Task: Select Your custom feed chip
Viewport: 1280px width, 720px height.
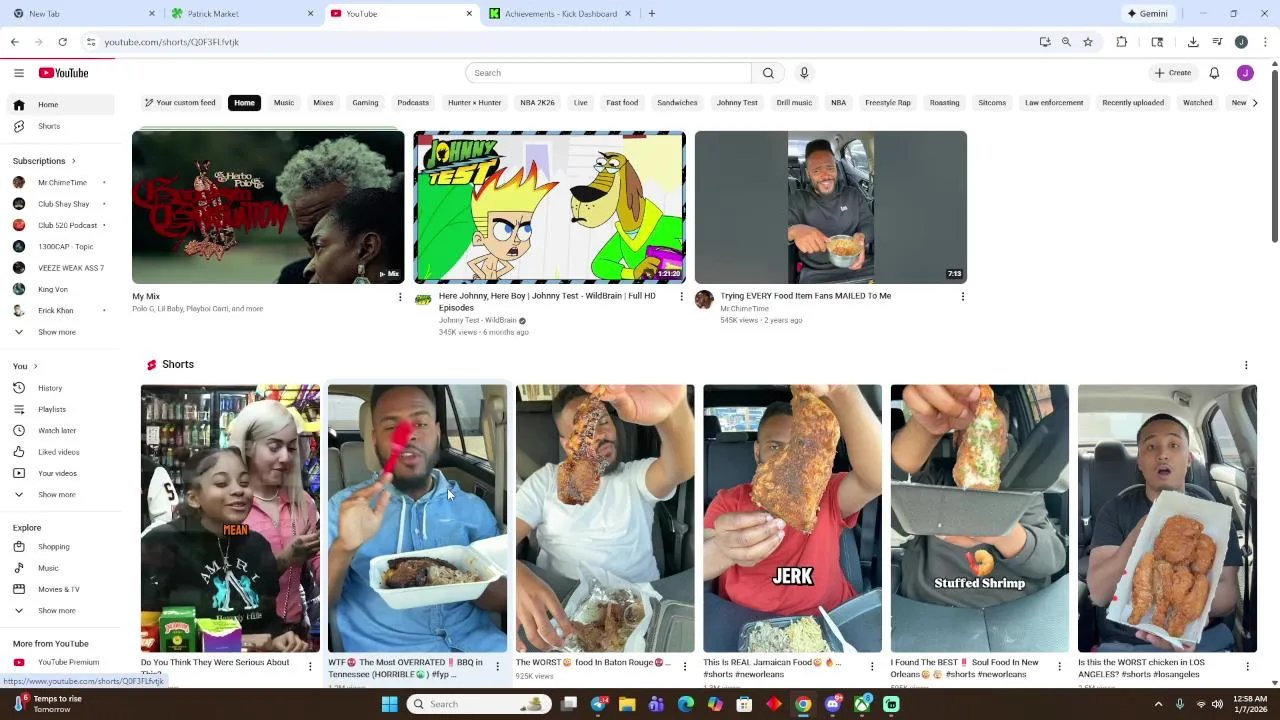Action: 180,103
